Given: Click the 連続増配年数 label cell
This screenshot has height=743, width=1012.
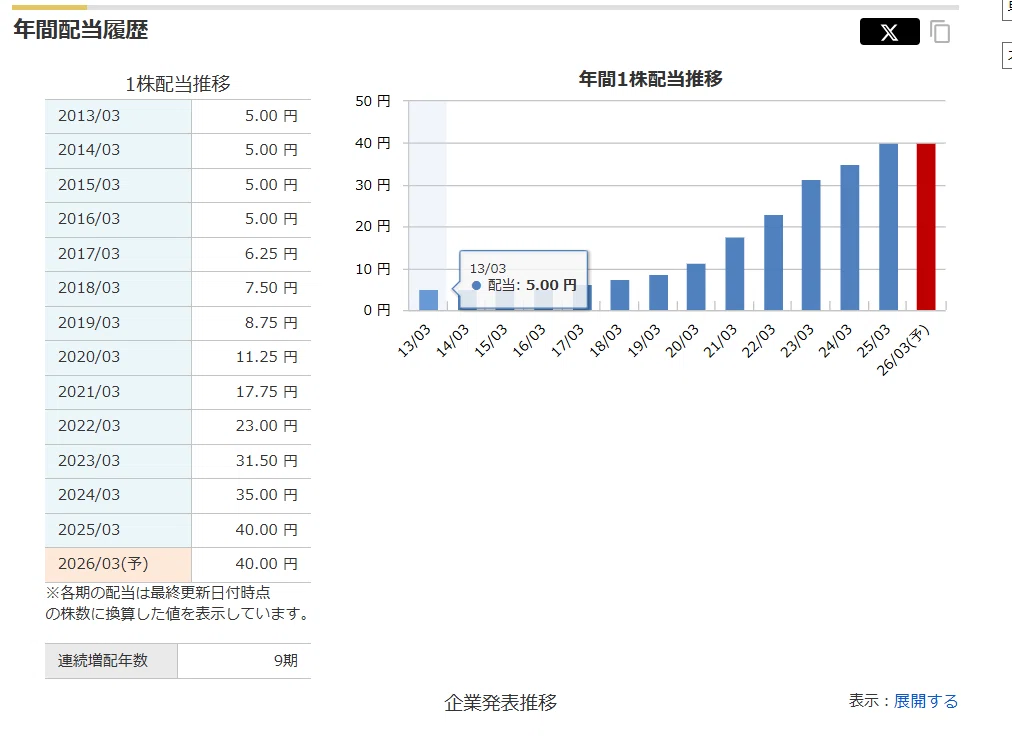Looking at the screenshot, I should 111,661.
